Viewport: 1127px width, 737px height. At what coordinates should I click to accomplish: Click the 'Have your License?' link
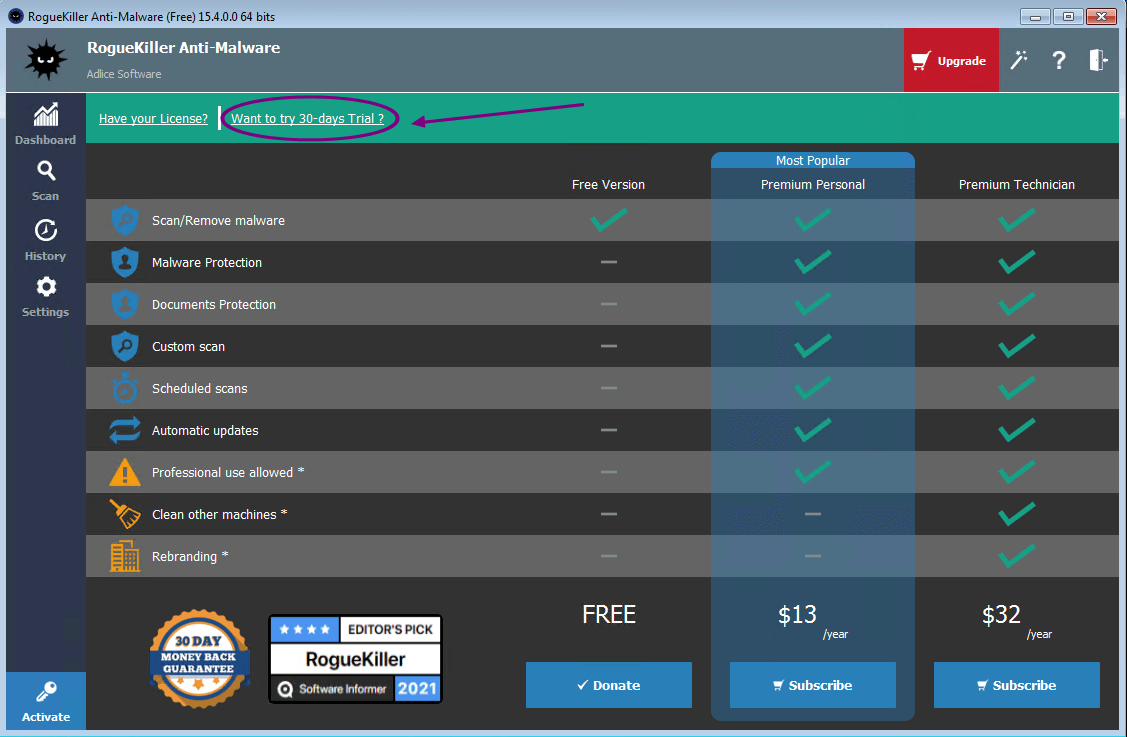153,119
